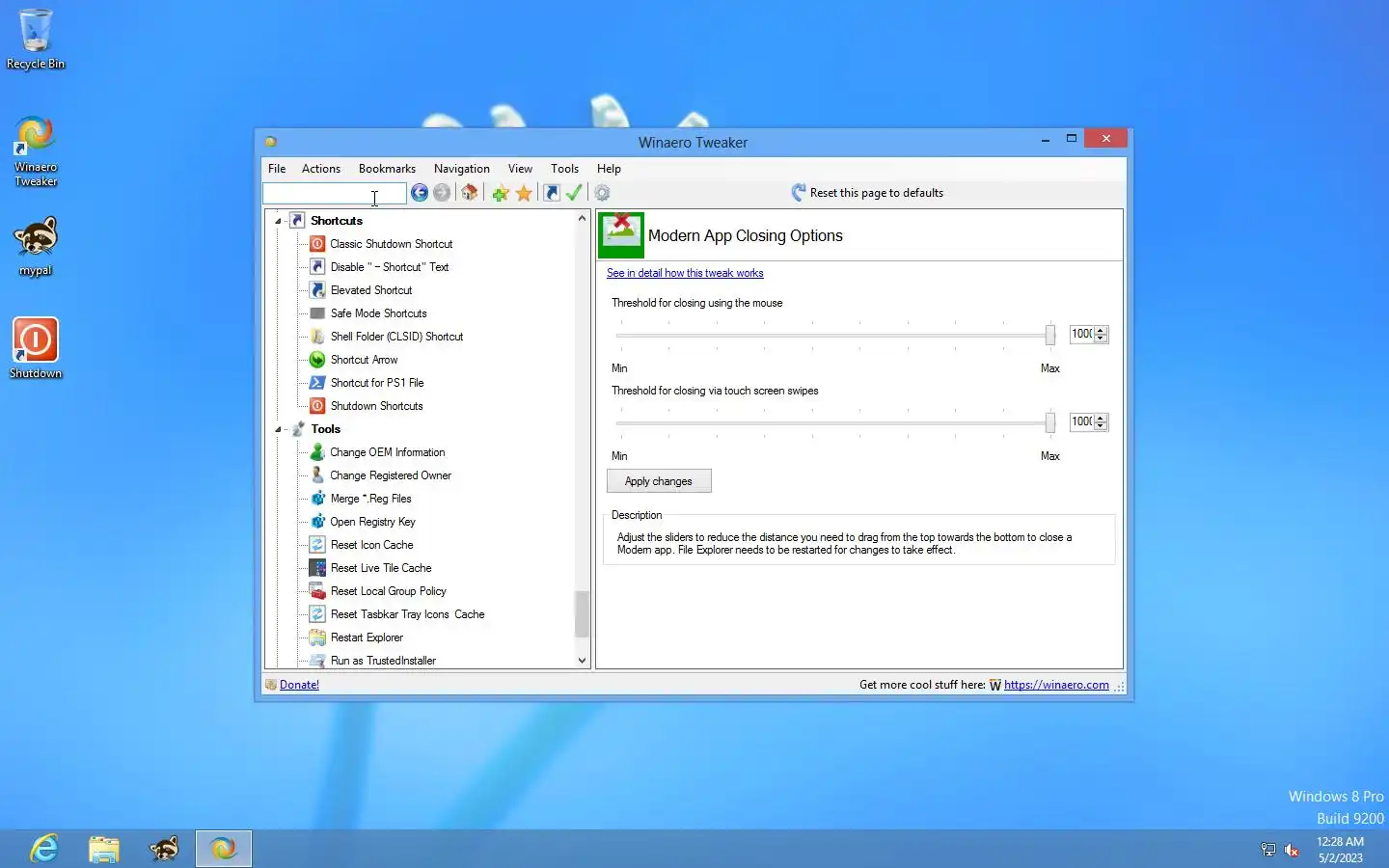This screenshot has height=868, width=1389.
Task: Open the Shortcut Arrow tweak
Action: click(x=364, y=360)
